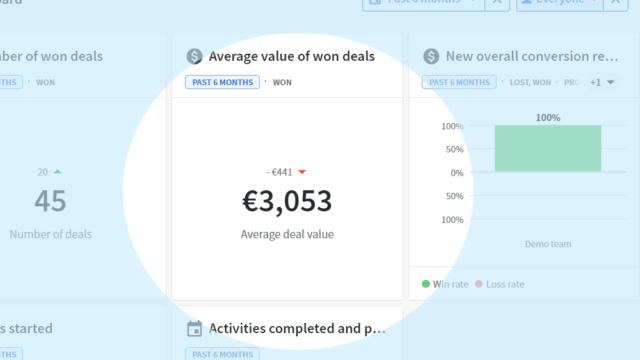Select PAST 6 MONTHS tag on Average value card
640x360 pixels.
tap(222, 82)
